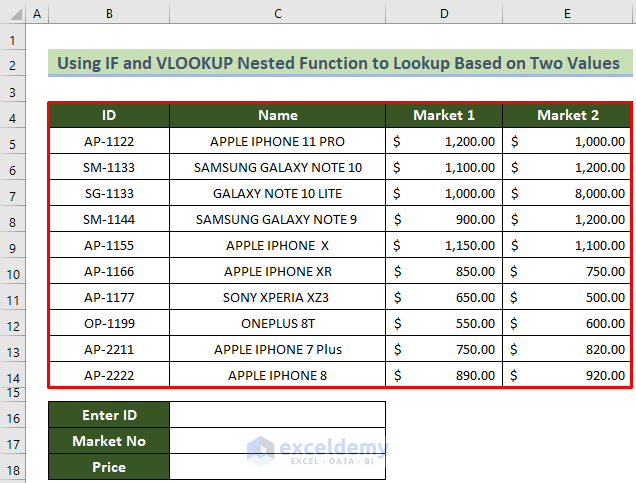
Task: Select SAMSUNG GALAXY NOTE 10 cell
Action: [x=277, y=167]
